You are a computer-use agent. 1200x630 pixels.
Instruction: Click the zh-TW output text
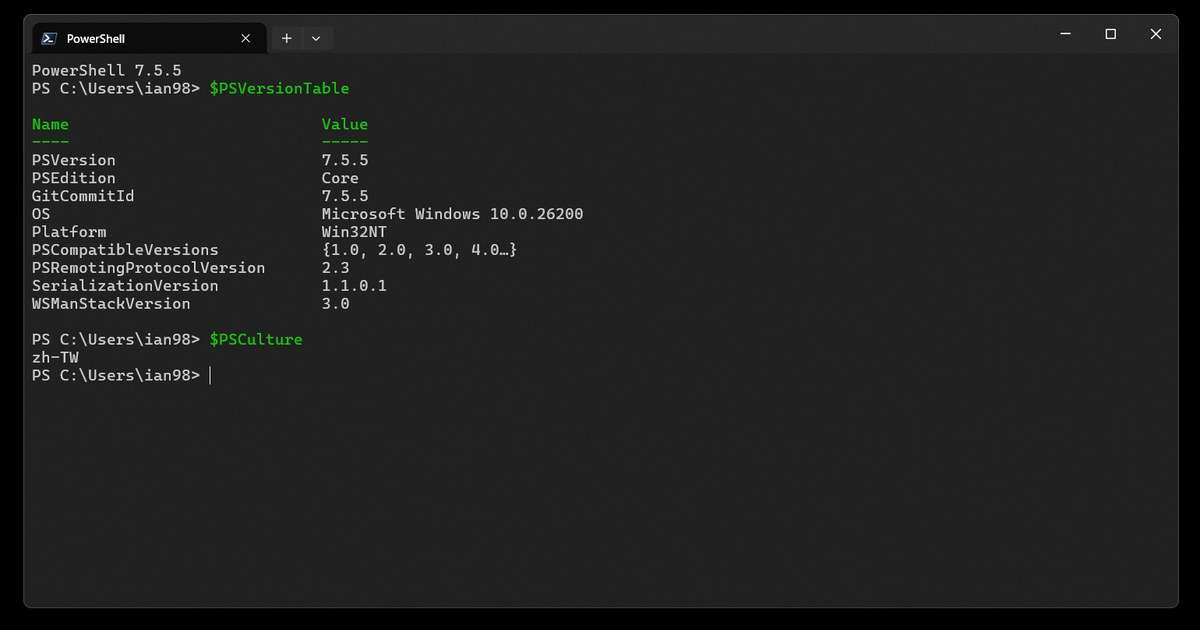point(55,357)
